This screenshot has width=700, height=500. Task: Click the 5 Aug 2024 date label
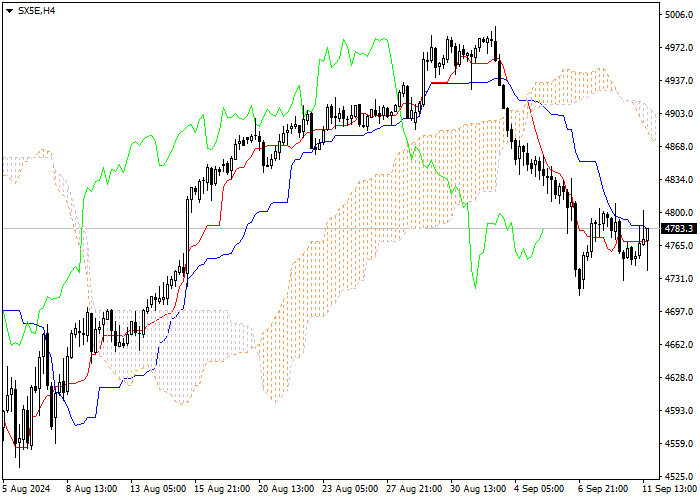pos(26,489)
